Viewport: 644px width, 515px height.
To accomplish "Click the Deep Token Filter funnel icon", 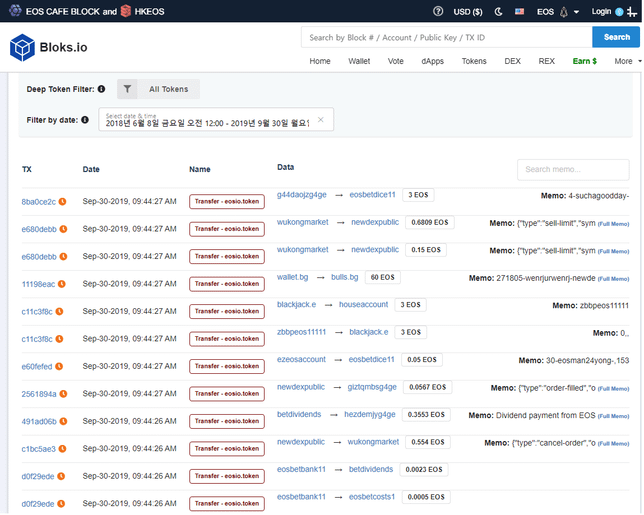I will coord(127,89).
